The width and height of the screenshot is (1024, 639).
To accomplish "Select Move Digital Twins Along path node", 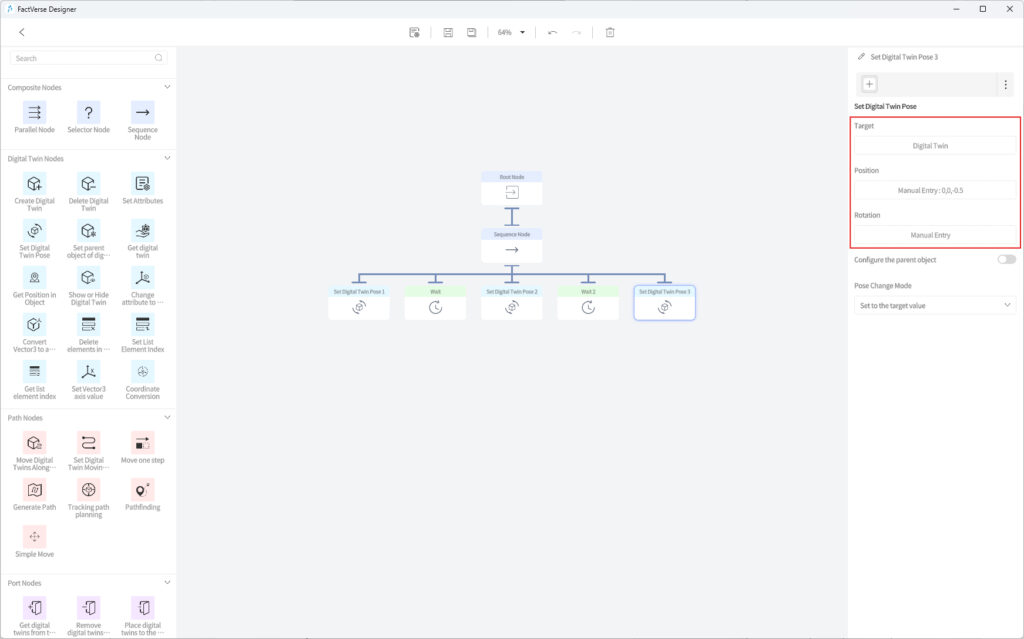I will (35, 443).
